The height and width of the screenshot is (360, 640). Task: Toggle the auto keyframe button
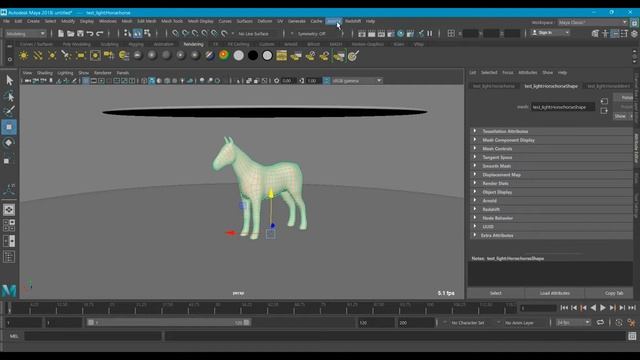point(619,322)
